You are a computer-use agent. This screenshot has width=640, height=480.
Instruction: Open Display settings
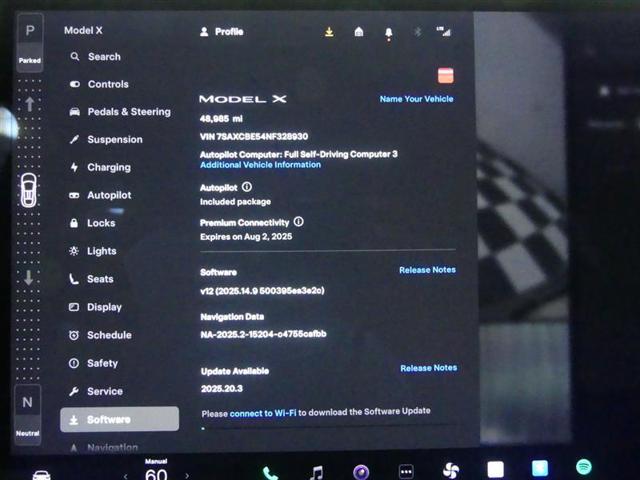coord(95,307)
